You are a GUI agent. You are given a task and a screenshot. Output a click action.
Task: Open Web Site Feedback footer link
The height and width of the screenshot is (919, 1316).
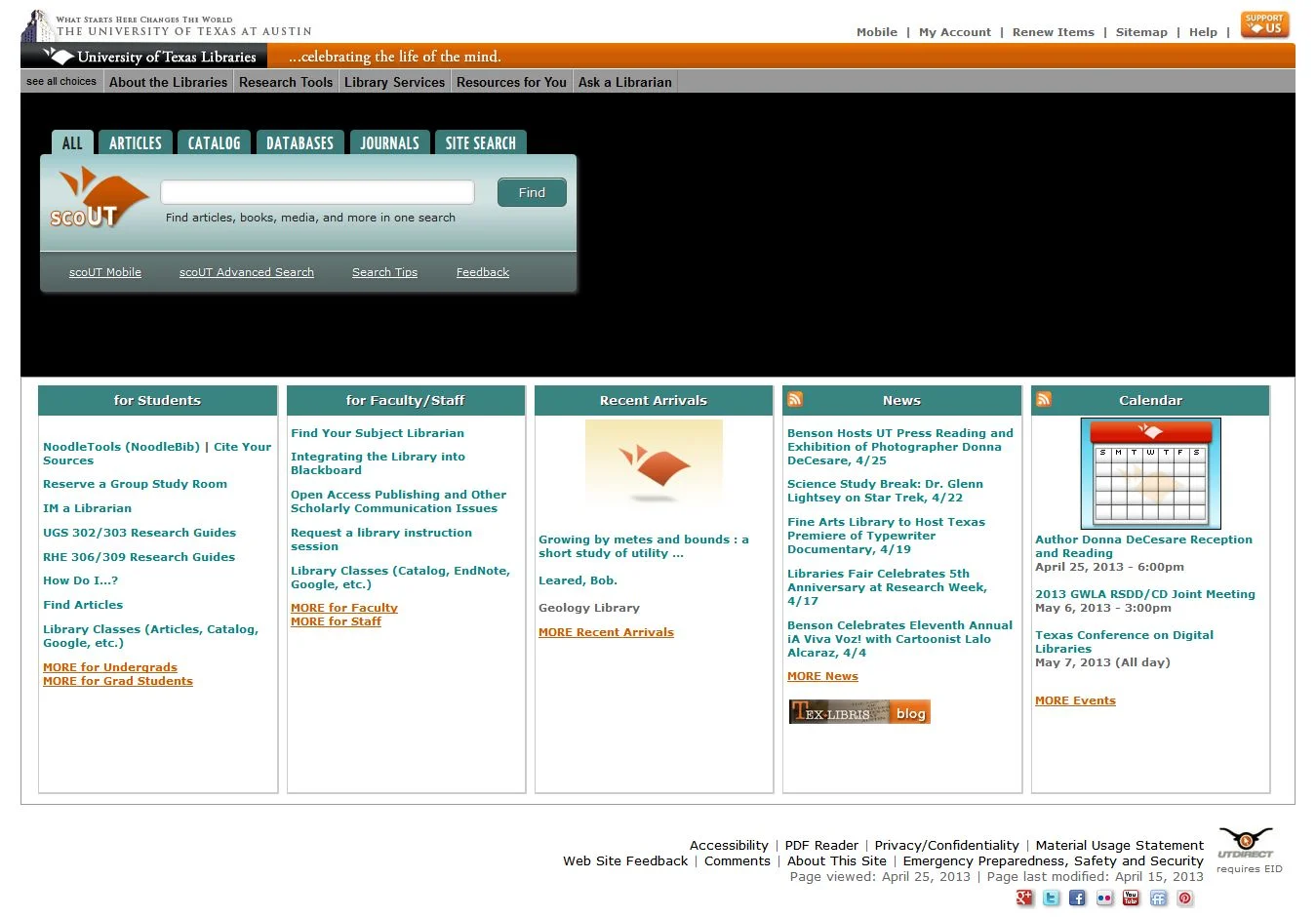point(625,861)
